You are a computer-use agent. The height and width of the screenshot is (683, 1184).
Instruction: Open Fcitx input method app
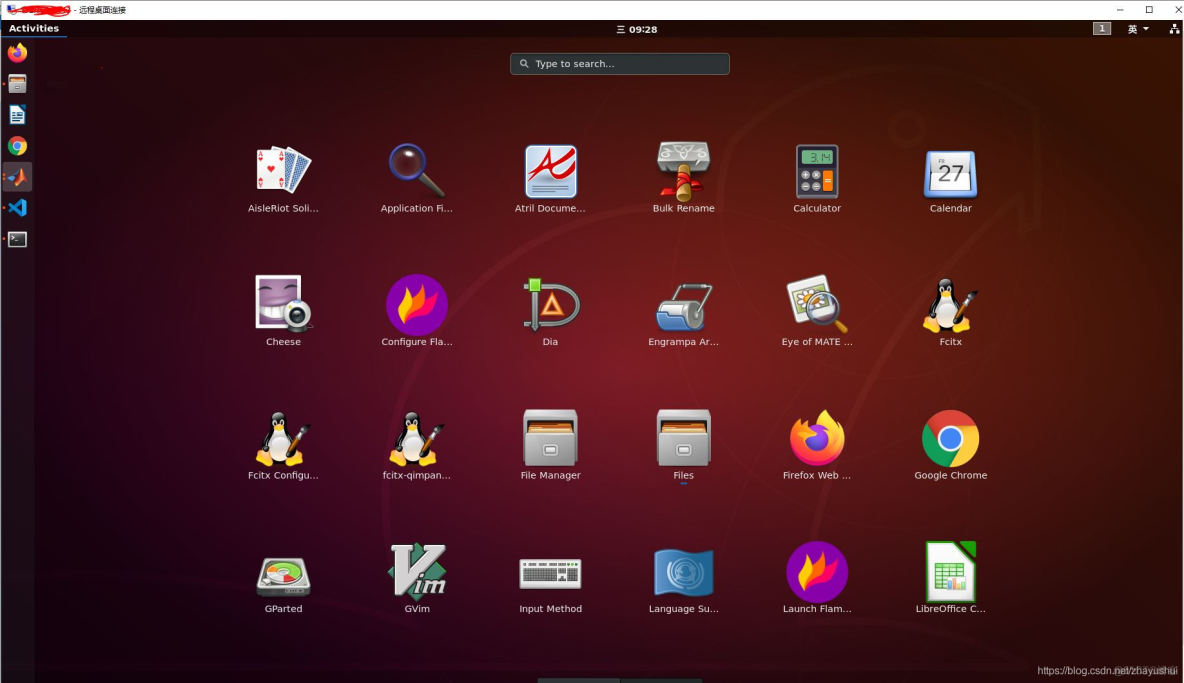tap(950, 312)
